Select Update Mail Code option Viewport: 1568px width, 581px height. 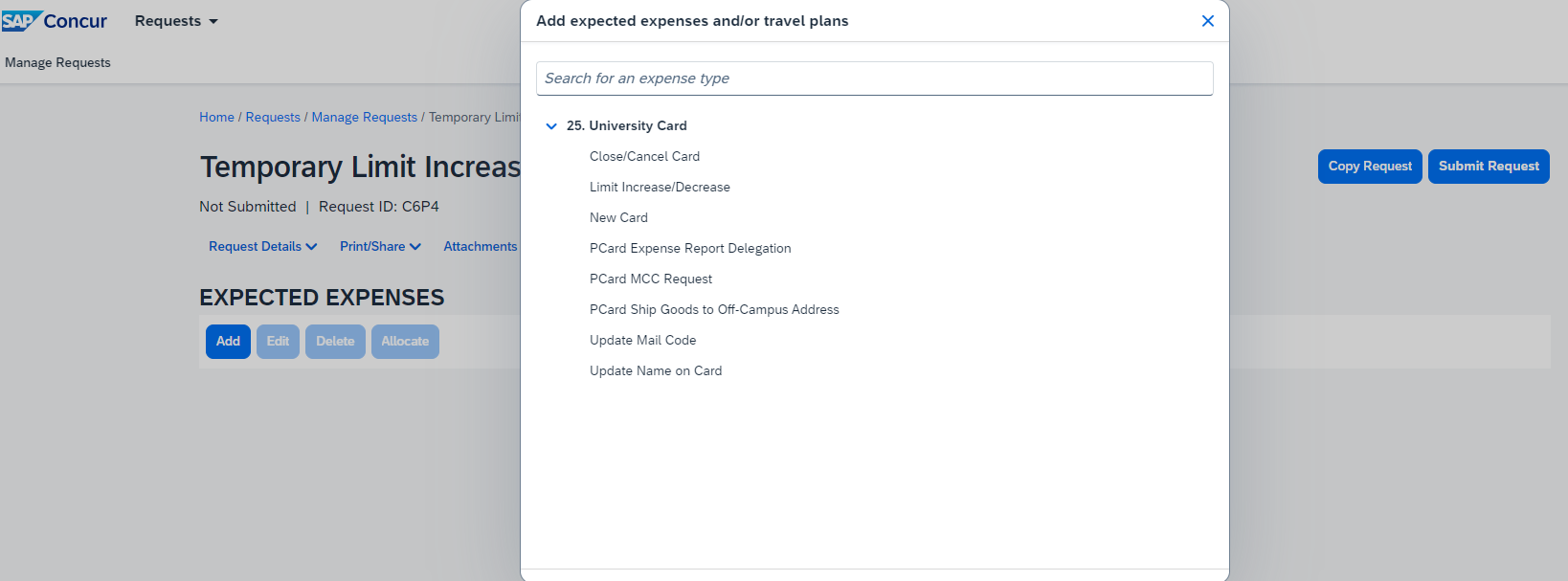tap(642, 341)
